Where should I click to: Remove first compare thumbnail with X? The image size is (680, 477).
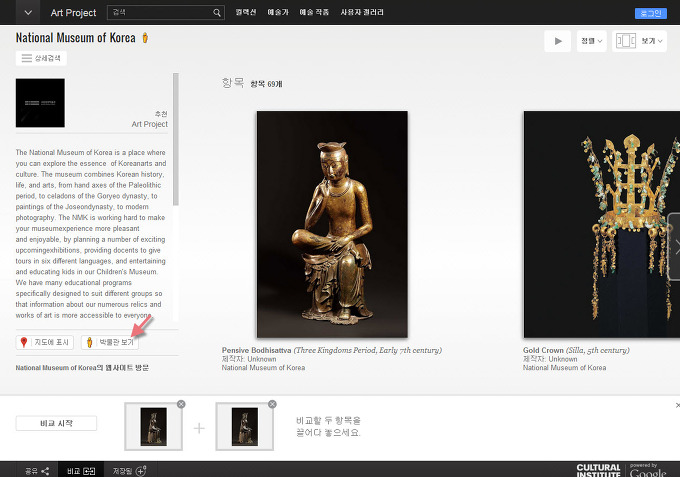[x=181, y=404]
